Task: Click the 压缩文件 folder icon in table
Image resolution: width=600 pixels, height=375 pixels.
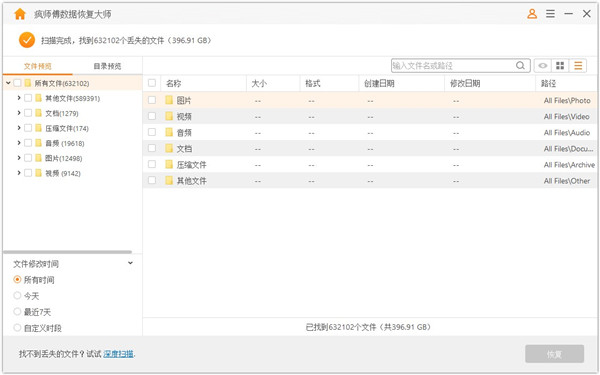Action: (x=169, y=165)
